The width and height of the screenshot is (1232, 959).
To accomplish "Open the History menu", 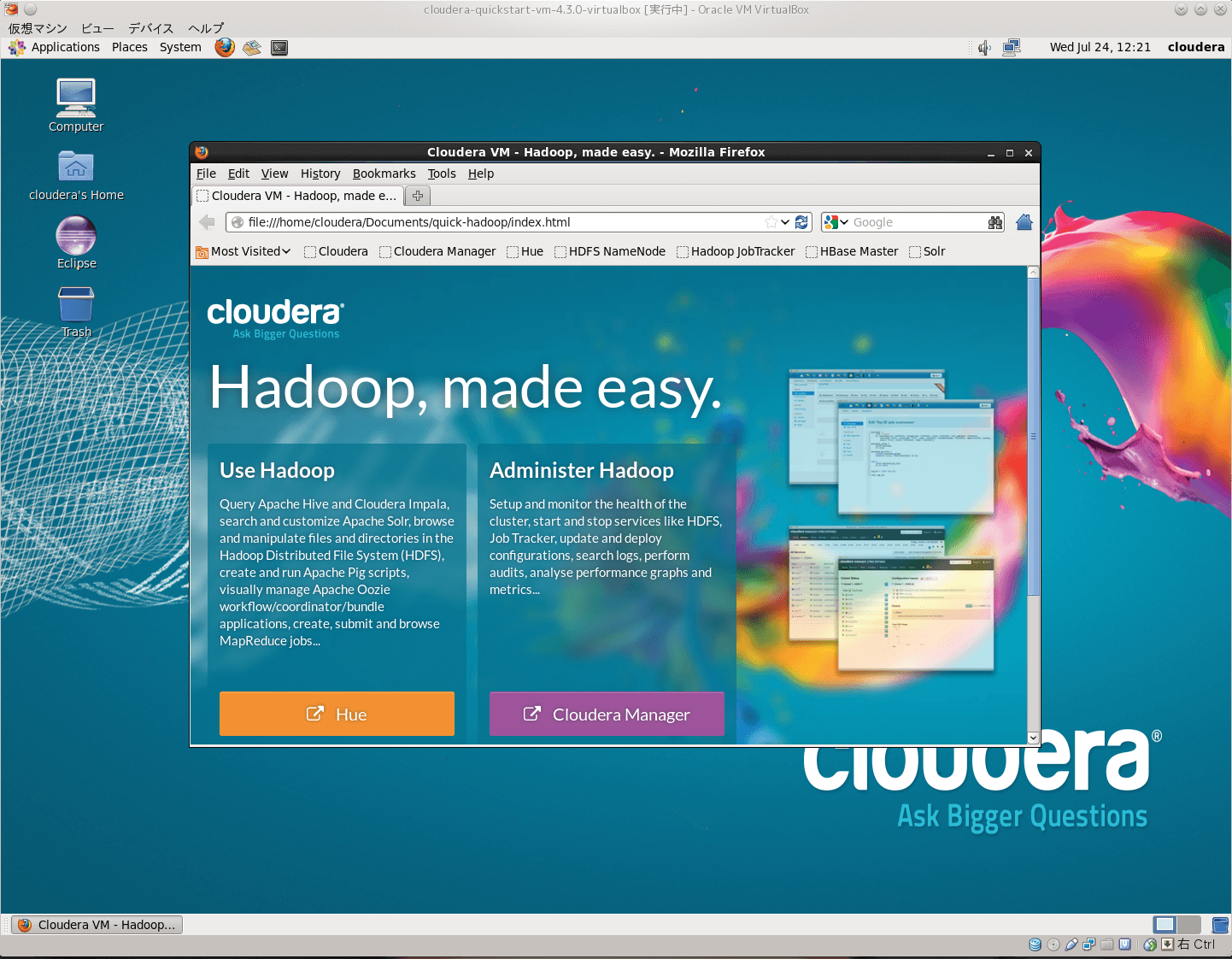I will point(320,174).
